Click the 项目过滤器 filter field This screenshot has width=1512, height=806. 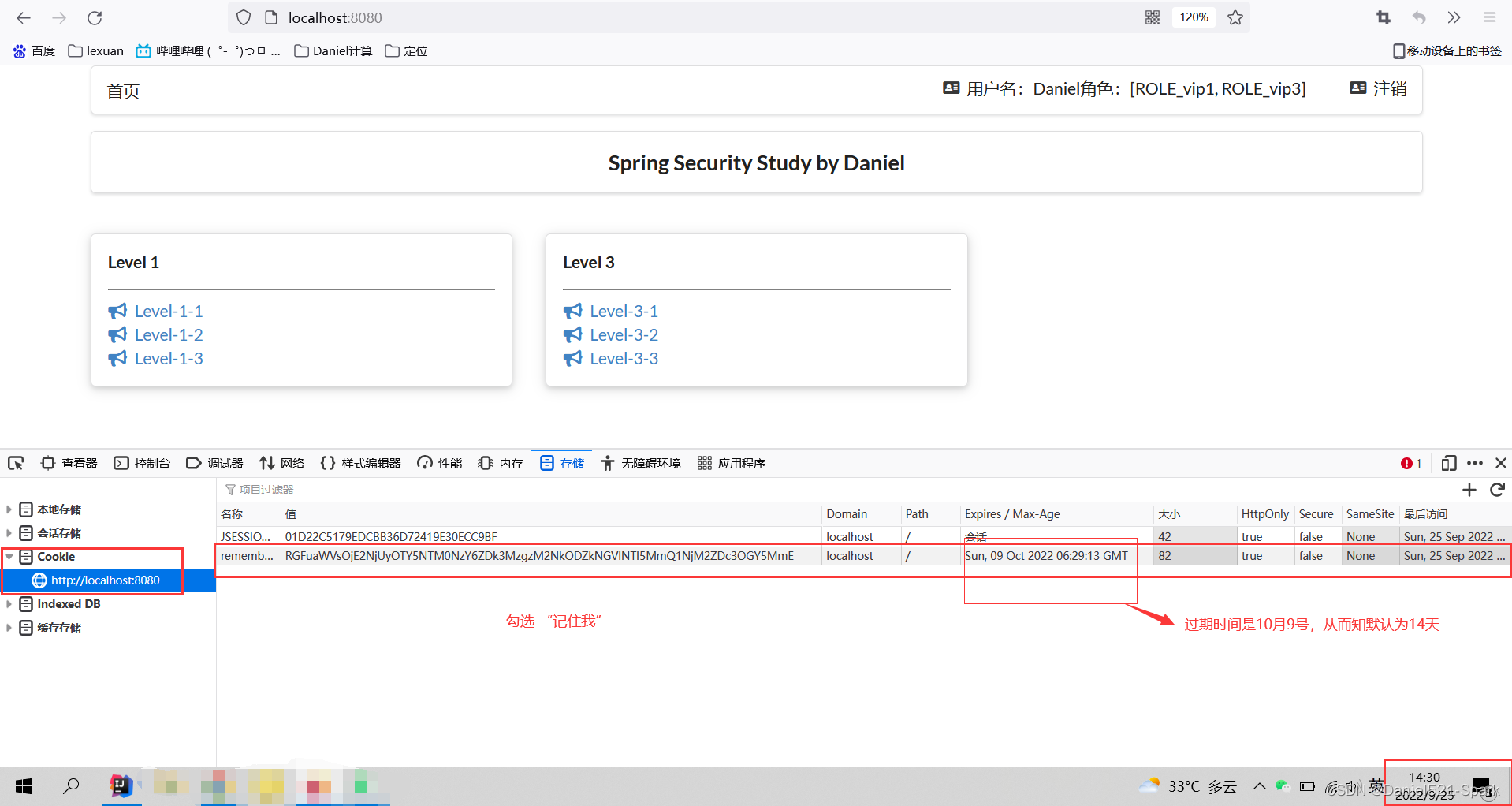pyautogui.click(x=836, y=490)
